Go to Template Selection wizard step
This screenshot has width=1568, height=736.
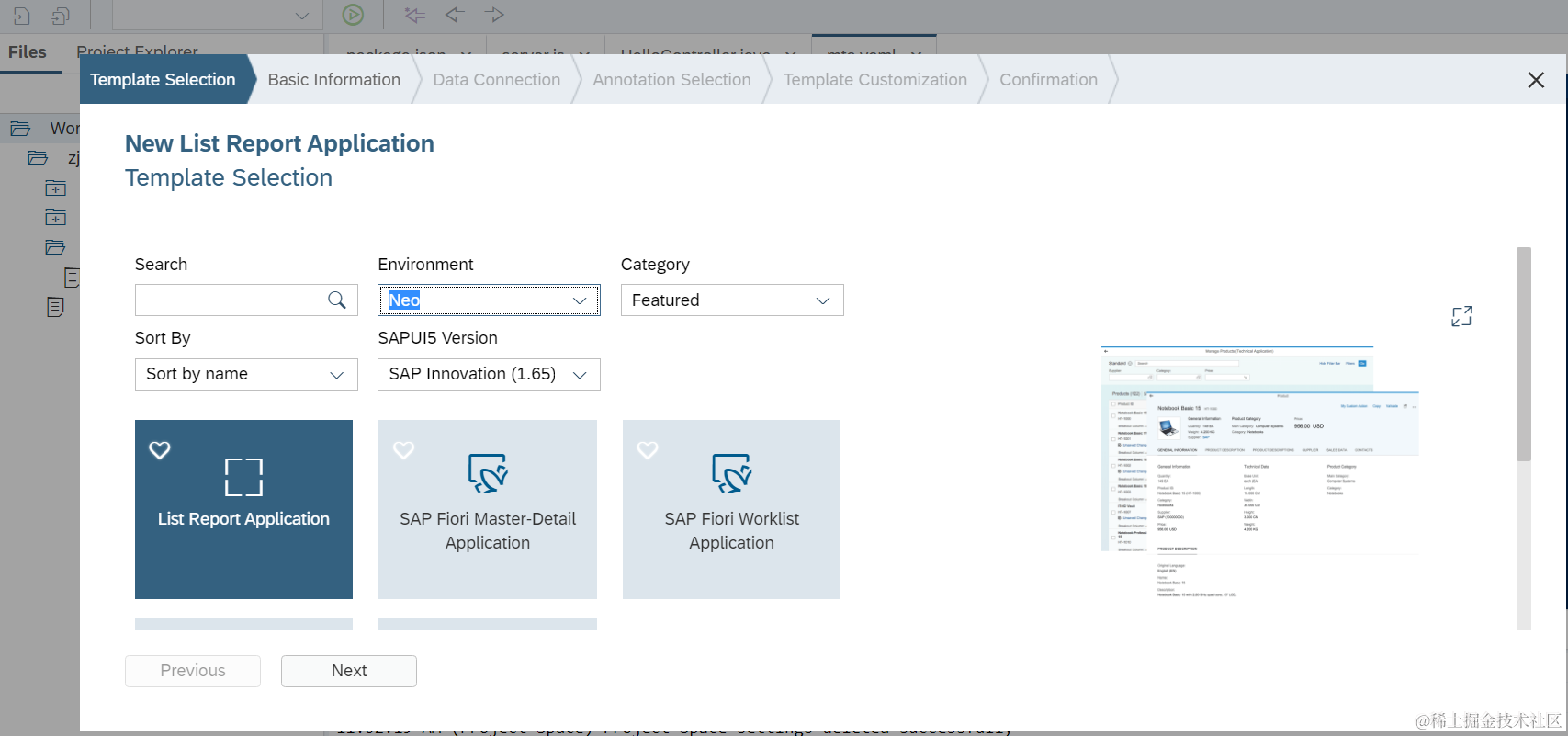pos(163,80)
